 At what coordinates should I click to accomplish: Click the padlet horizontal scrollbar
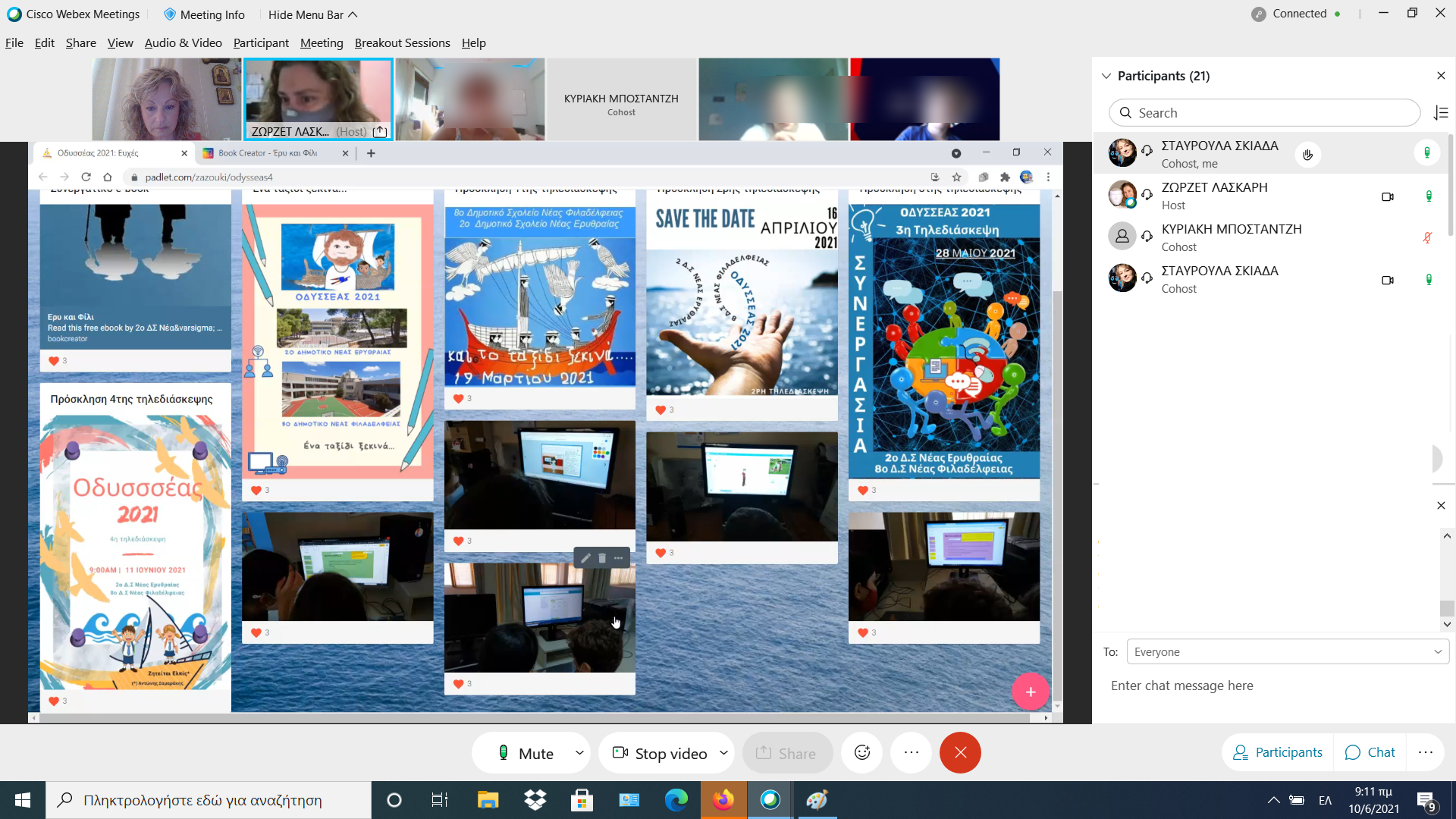tap(531, 717)
